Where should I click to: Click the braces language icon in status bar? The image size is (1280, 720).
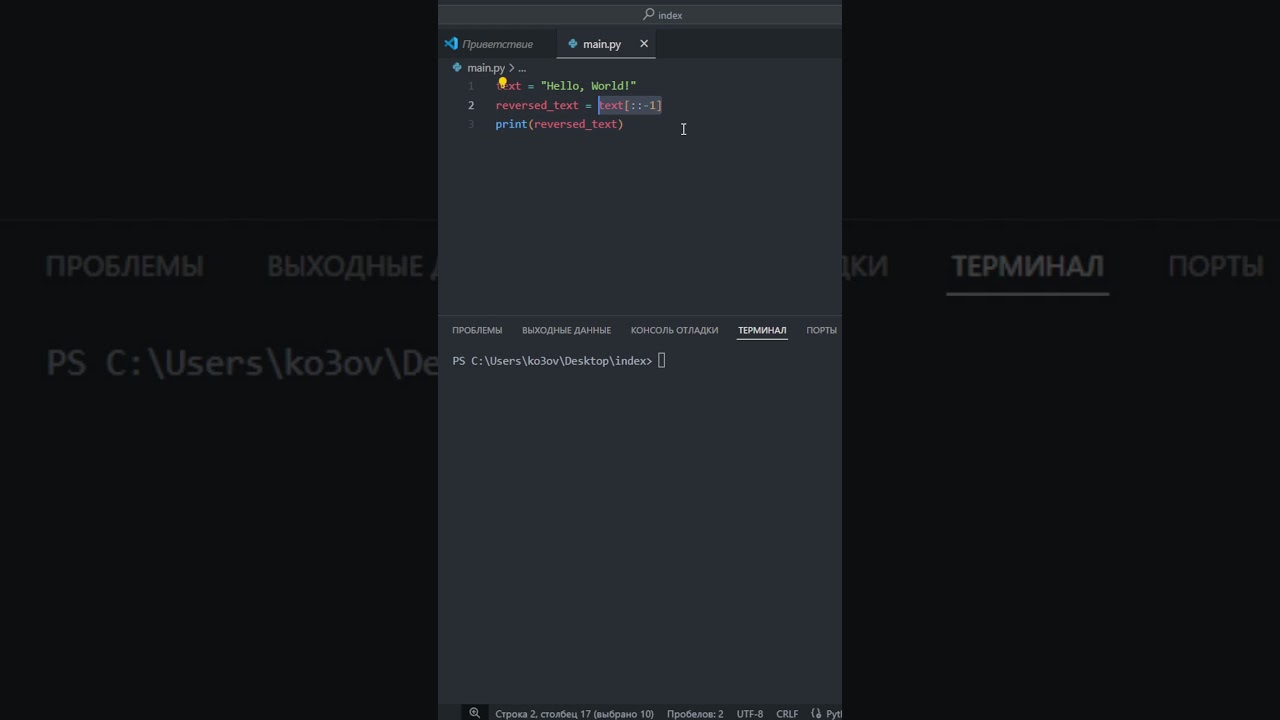pyautogui.click(x=816, y=714)
